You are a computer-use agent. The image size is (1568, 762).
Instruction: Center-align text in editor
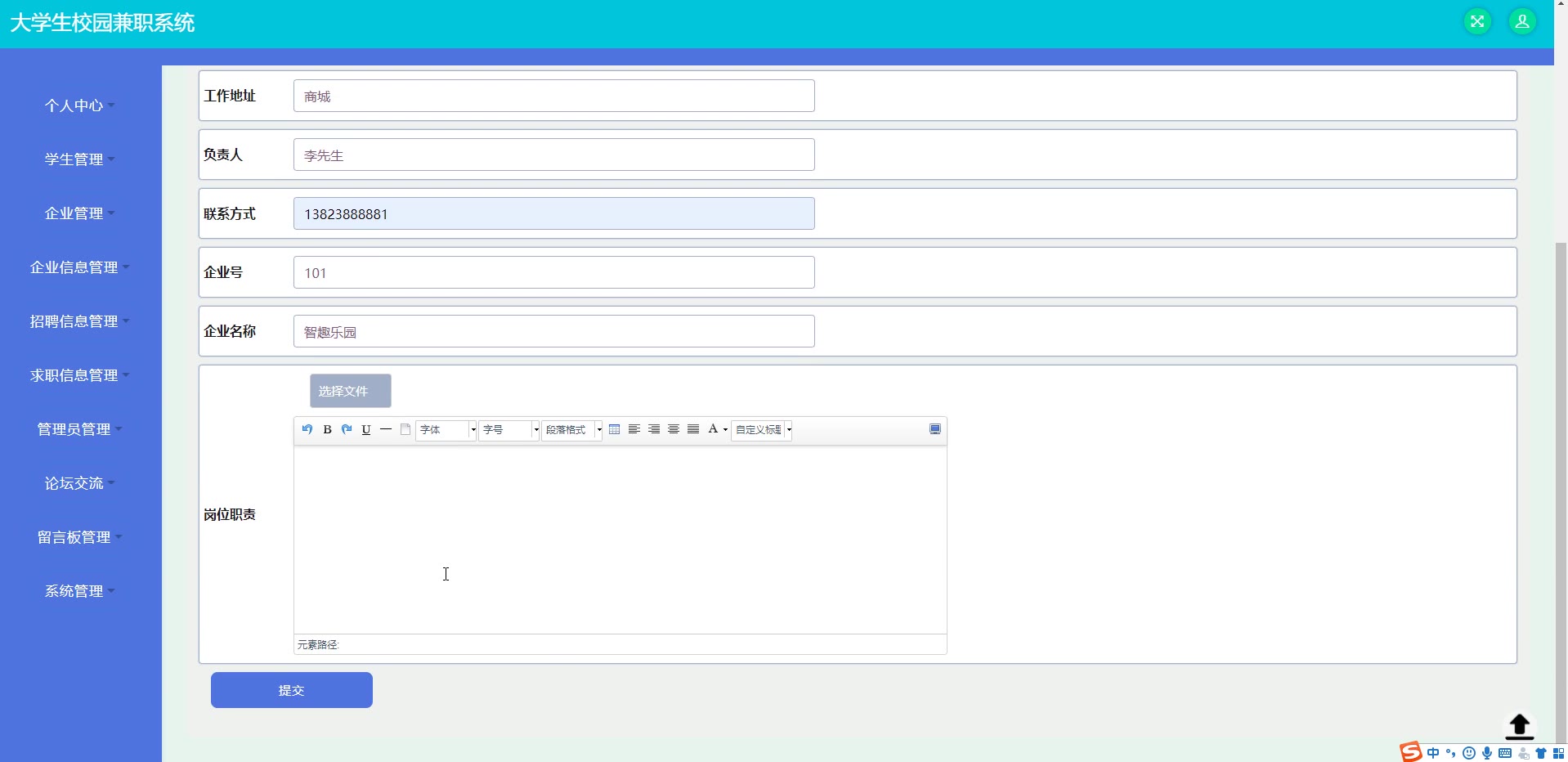click(674, 429)
